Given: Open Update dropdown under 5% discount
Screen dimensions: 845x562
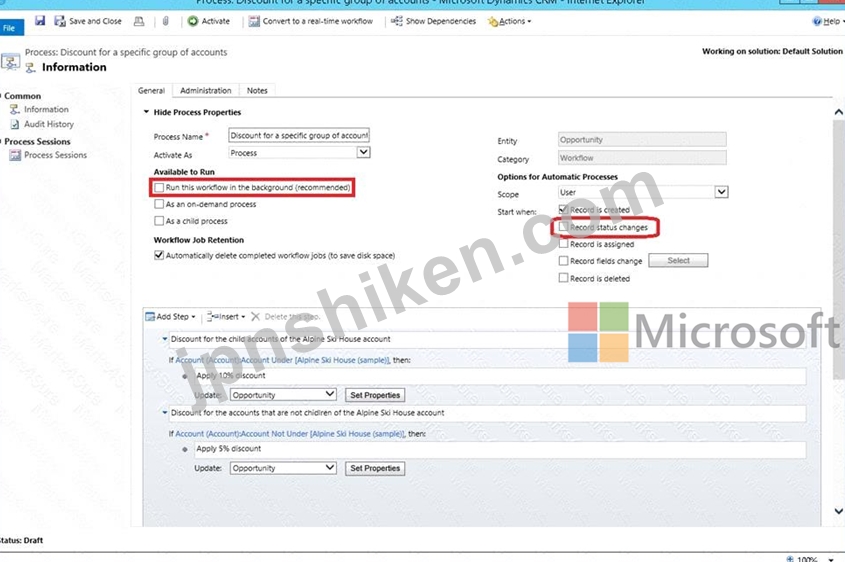Looking at the screenshot, I should pyautogui.click(x=283, y=468).
